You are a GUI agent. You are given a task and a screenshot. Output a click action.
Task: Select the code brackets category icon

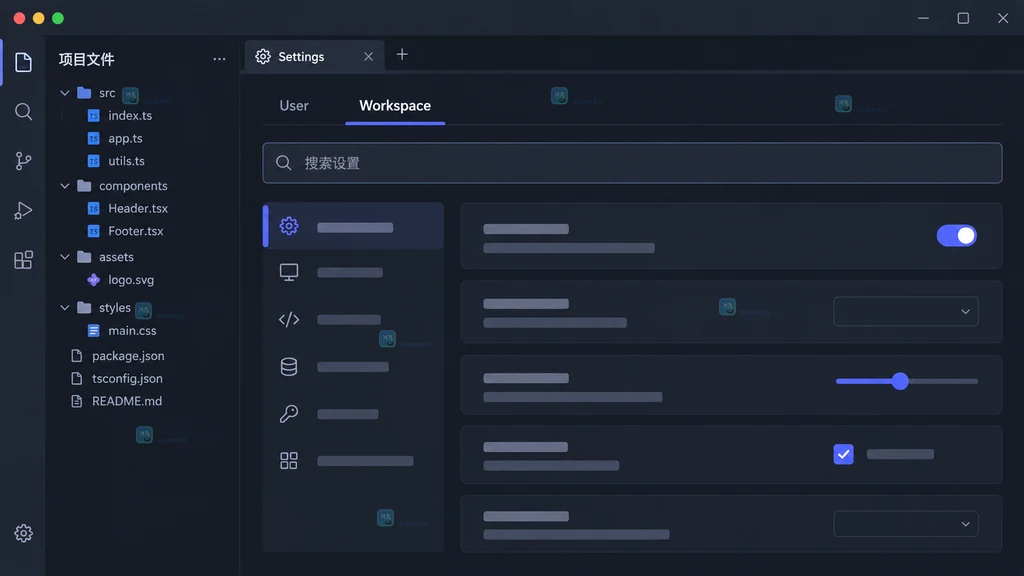[289, 319]
